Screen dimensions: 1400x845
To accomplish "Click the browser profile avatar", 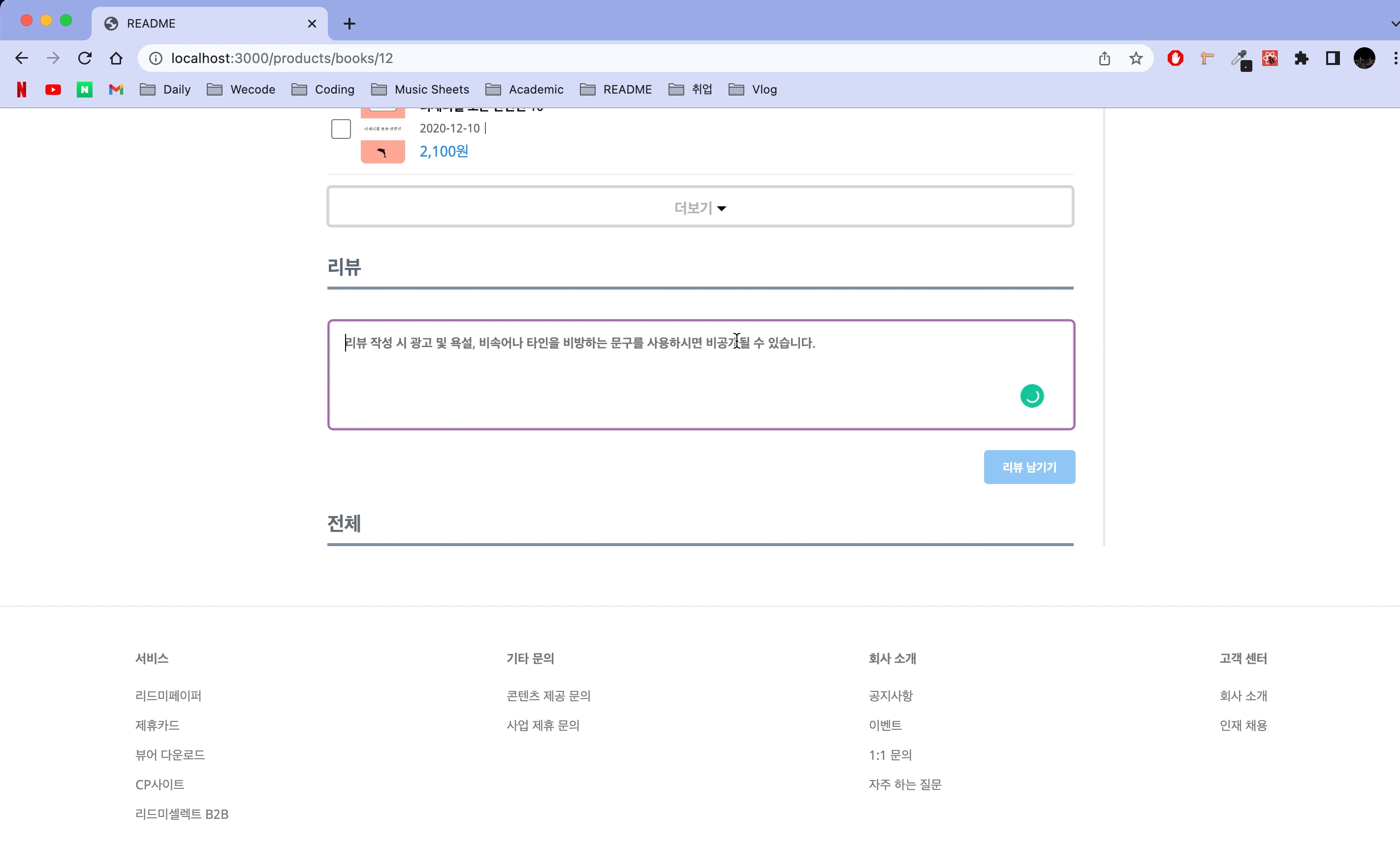I will [1364, 58].
